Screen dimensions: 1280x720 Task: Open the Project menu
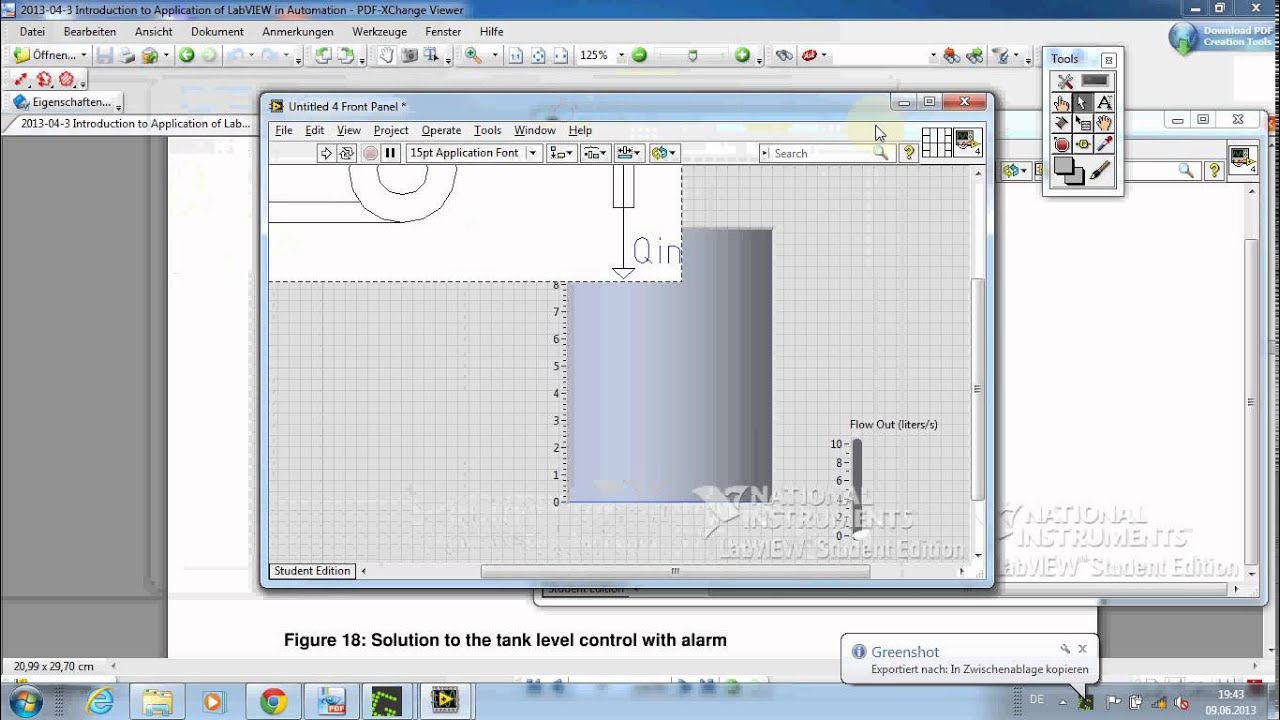pos(391,130)
